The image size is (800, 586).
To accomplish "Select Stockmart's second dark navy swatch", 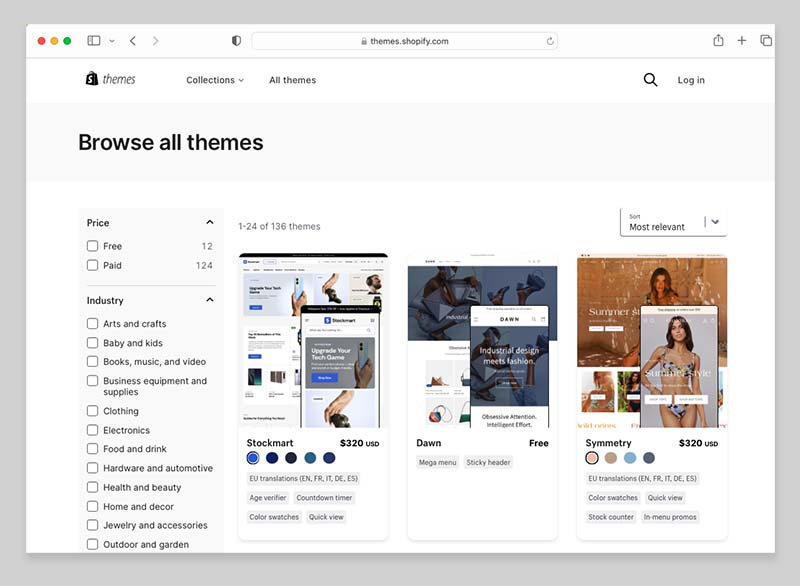I will (x=272, y=458).
